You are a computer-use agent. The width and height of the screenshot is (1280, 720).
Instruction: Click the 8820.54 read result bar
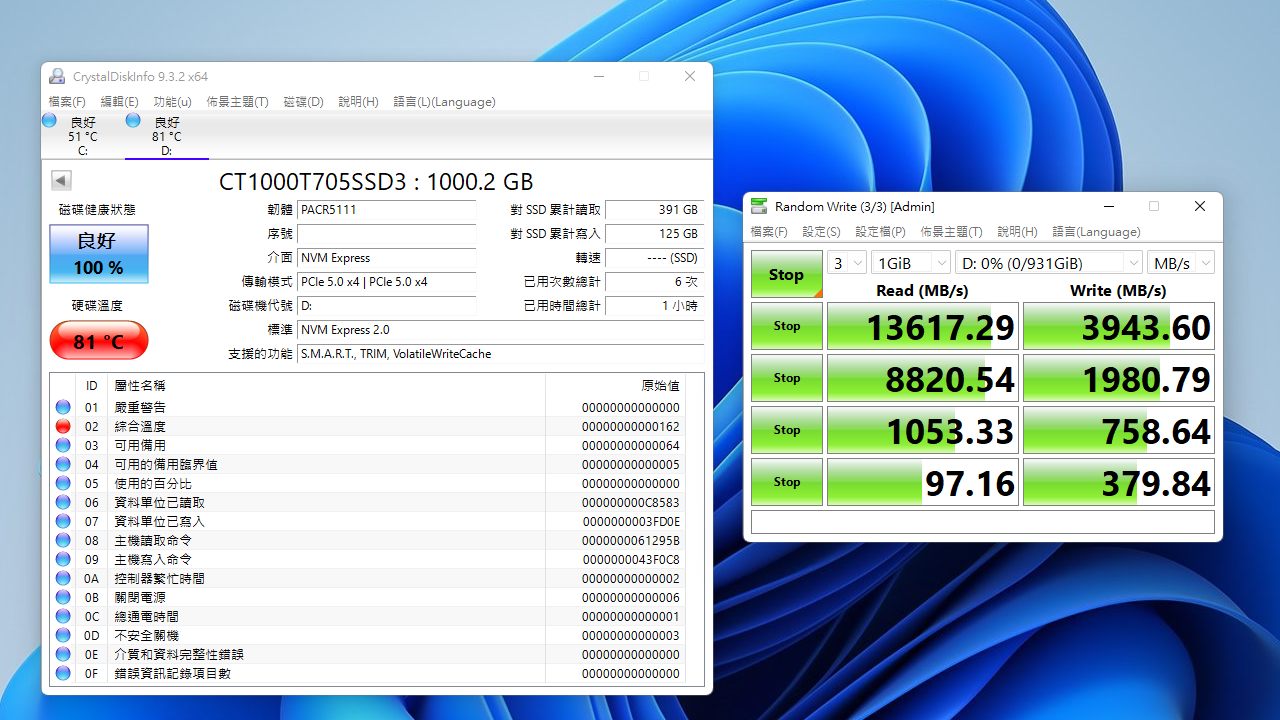pos(923,378)
